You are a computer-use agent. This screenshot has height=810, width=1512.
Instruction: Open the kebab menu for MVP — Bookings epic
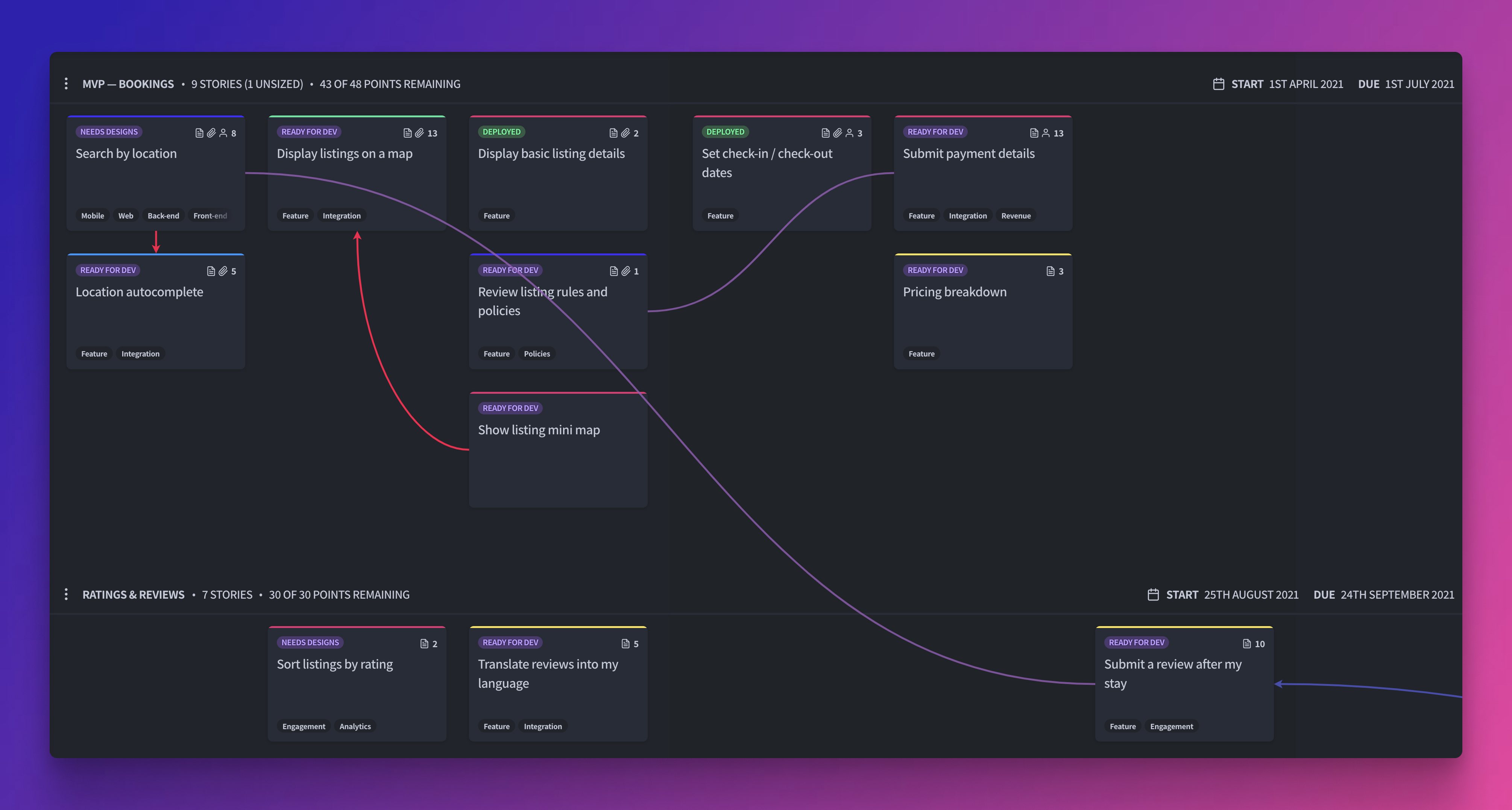(66, 83)
